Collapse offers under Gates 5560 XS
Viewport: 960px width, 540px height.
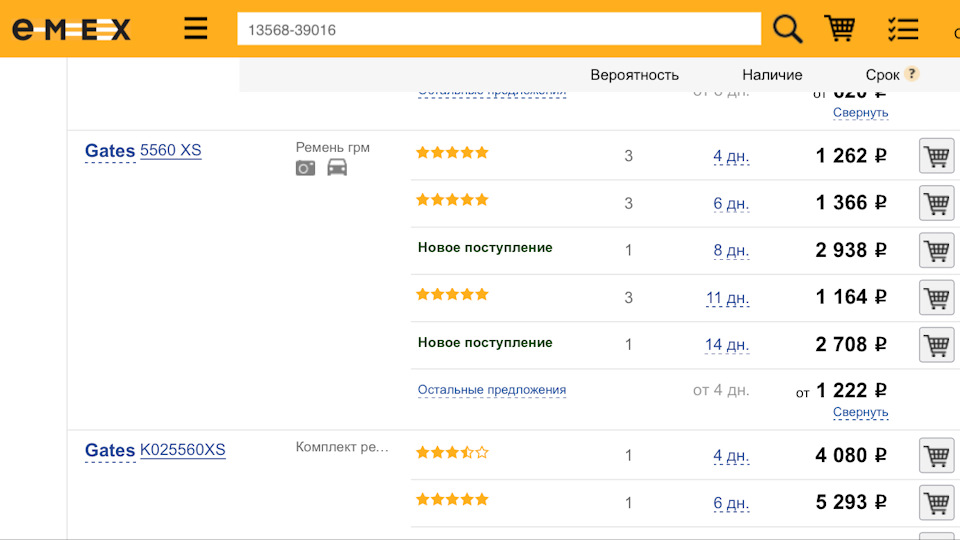(x=860, y=412)
